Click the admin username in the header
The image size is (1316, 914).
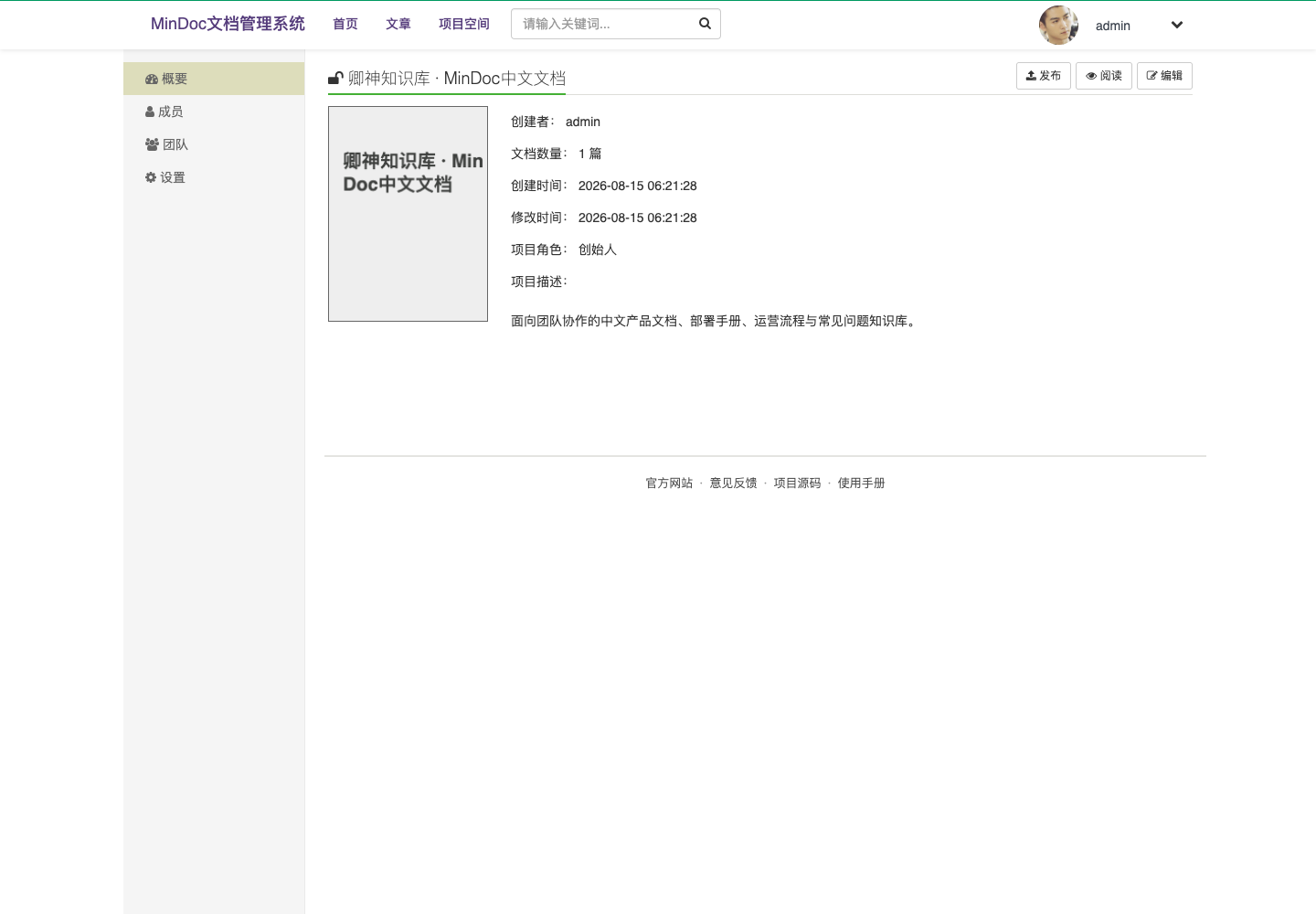pos(1113,26)
